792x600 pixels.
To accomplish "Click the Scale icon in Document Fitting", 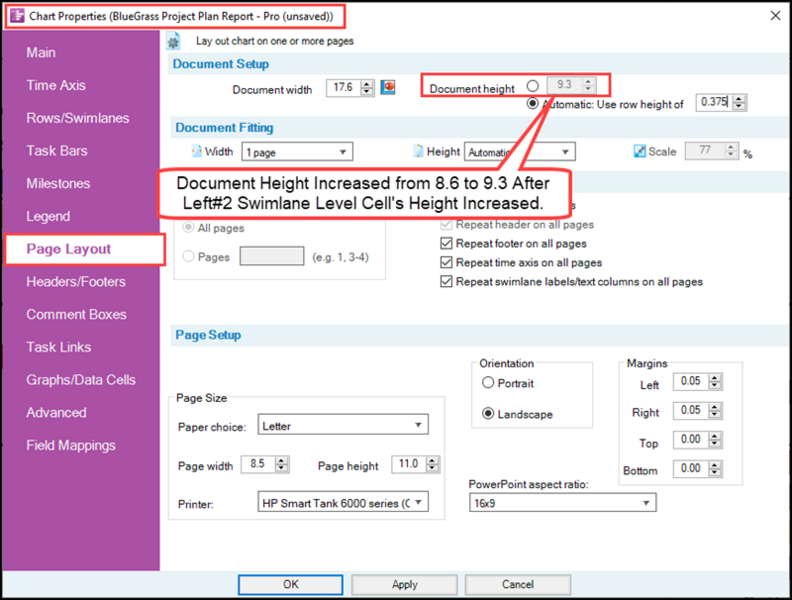I will (x=639, y=152).
